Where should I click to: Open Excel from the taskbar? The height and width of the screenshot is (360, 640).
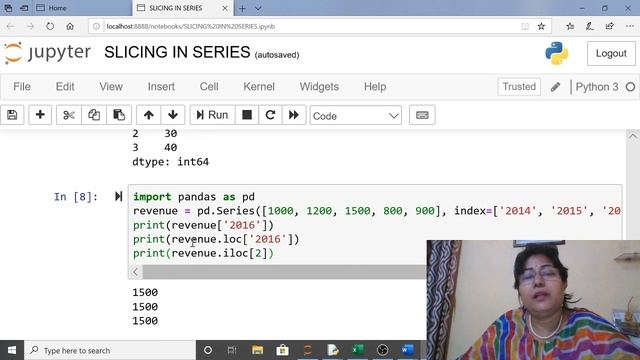click(x=358, y=350)
